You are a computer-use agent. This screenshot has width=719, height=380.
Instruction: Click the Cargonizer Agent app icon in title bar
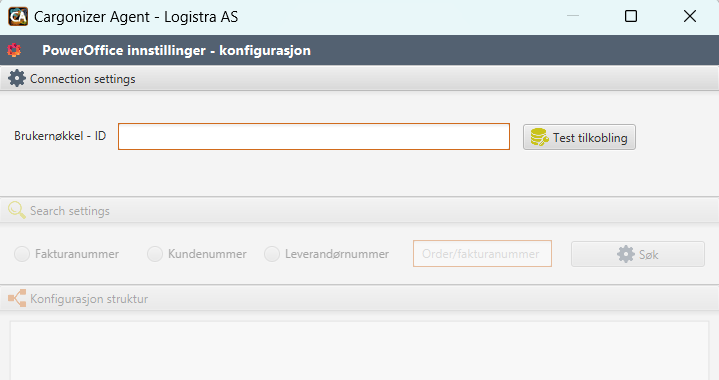point(18,17)
